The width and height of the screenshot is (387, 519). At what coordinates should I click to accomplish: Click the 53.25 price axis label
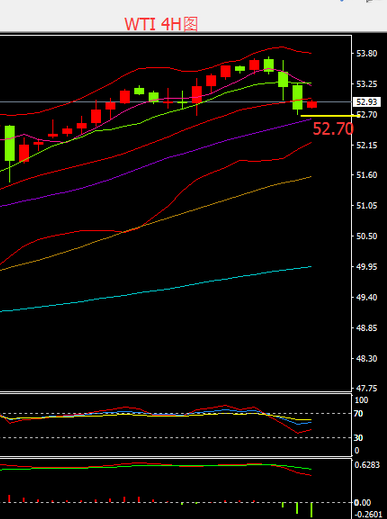pos(367,84)
